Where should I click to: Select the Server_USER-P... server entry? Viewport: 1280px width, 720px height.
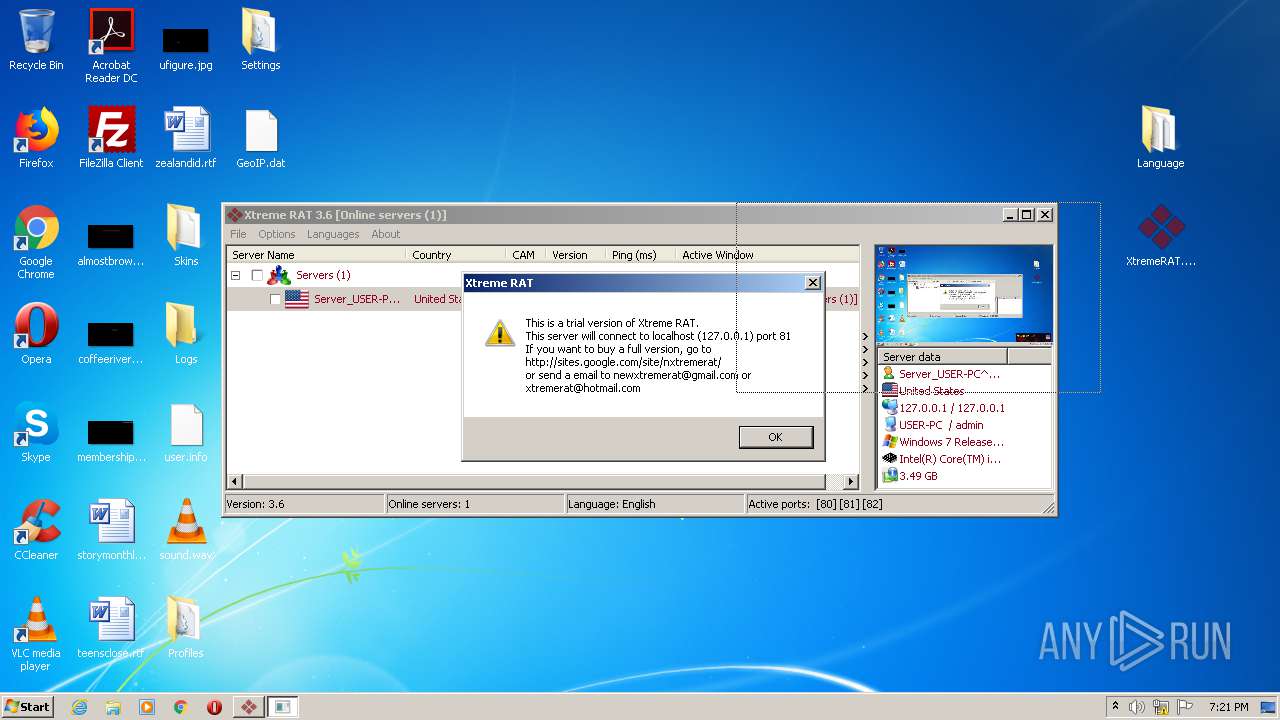coord(357,299)
